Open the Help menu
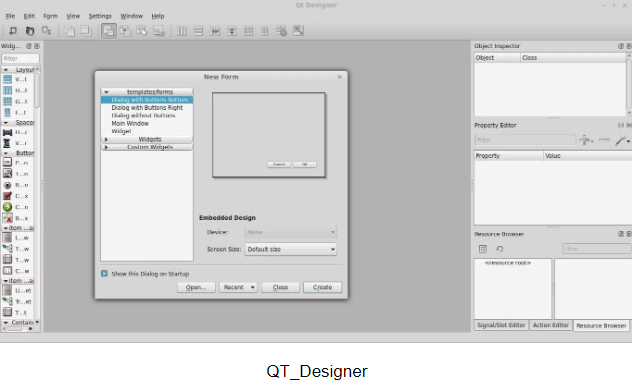 coord(158,16)
